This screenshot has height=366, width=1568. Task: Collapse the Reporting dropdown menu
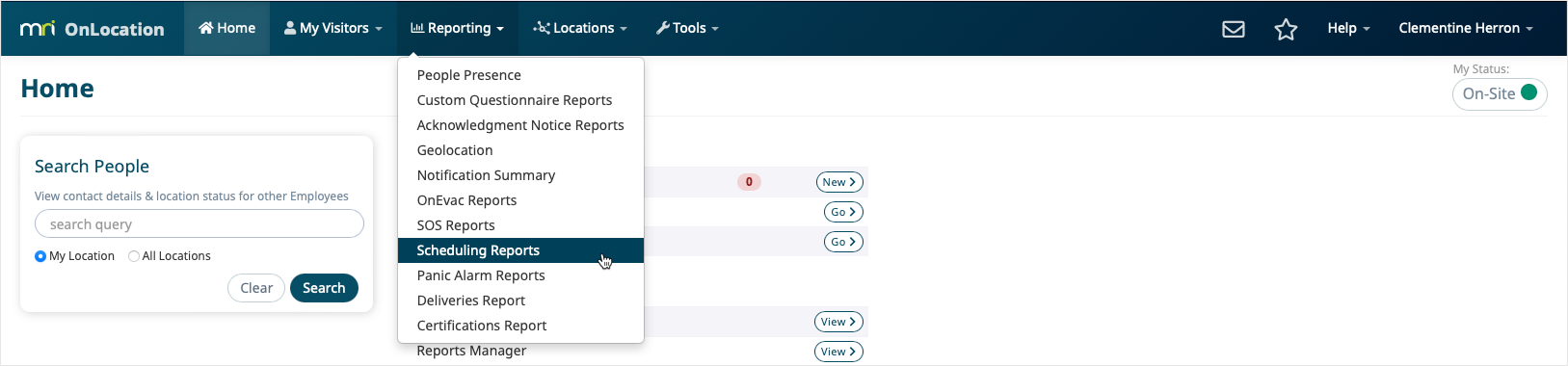[x=457, y=28]
